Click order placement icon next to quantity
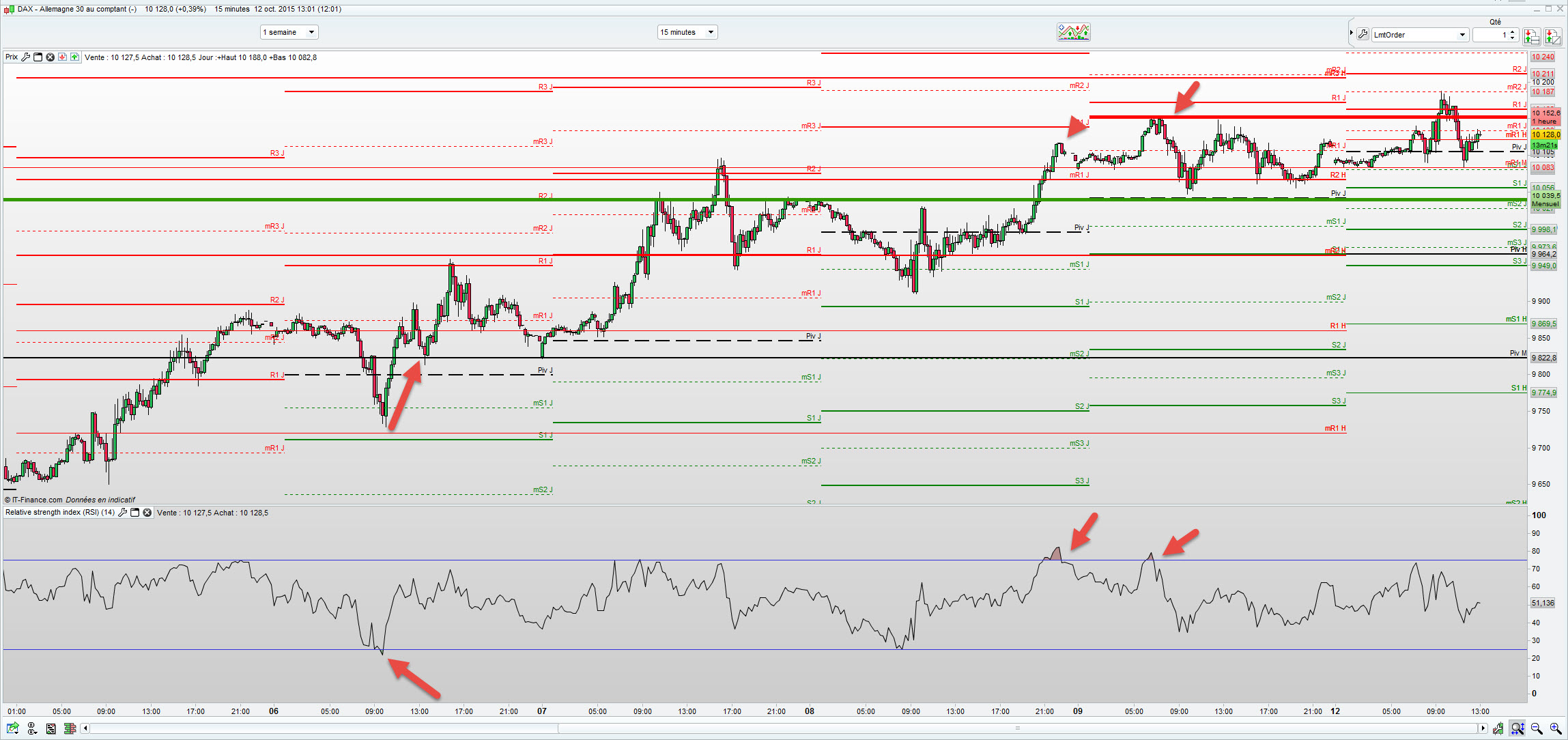Screen dimensions: 1568x740 click(1531, 36)
